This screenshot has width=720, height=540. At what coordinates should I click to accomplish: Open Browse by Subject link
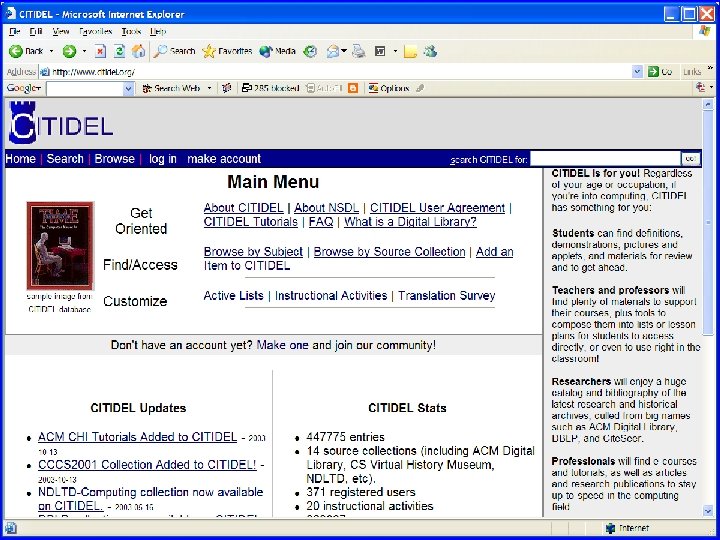coord(253,252)
